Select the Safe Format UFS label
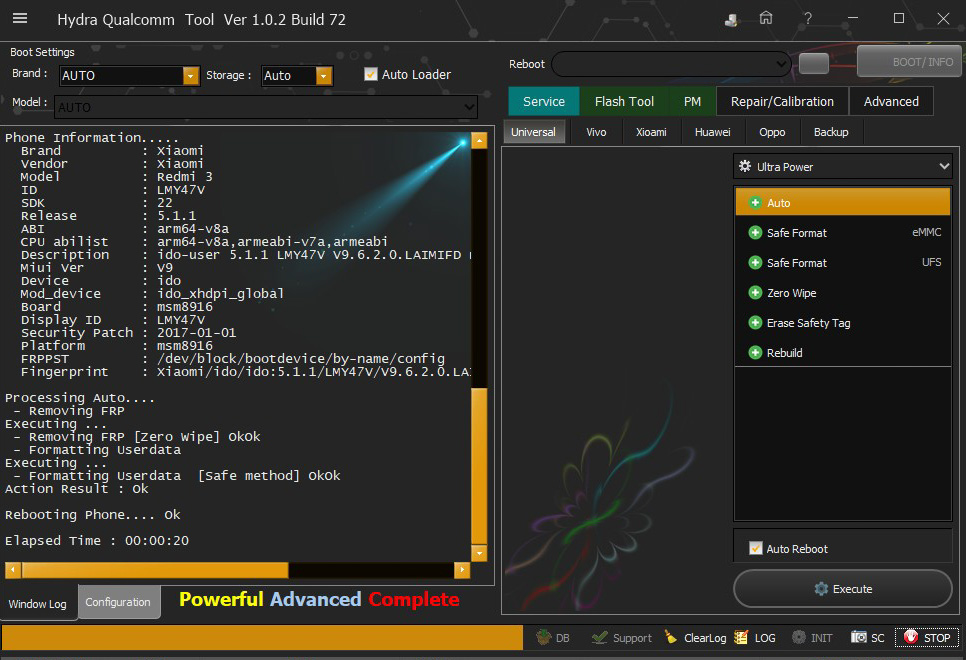Screen dimensions: 966x660 (x=797, y=263)
